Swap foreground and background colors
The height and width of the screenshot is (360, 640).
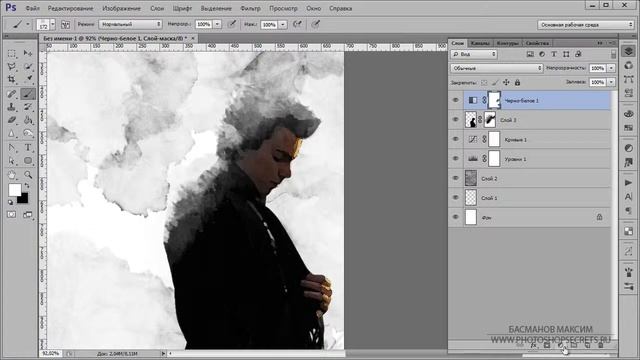point(26,186)
